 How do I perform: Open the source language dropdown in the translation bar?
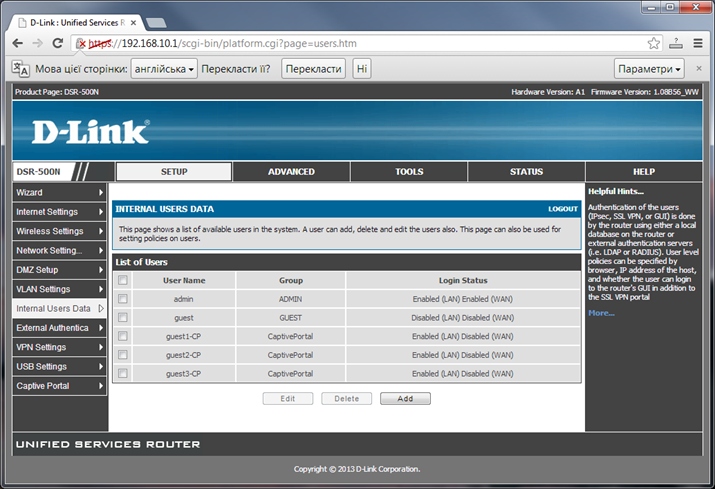[x=164, y=69]
